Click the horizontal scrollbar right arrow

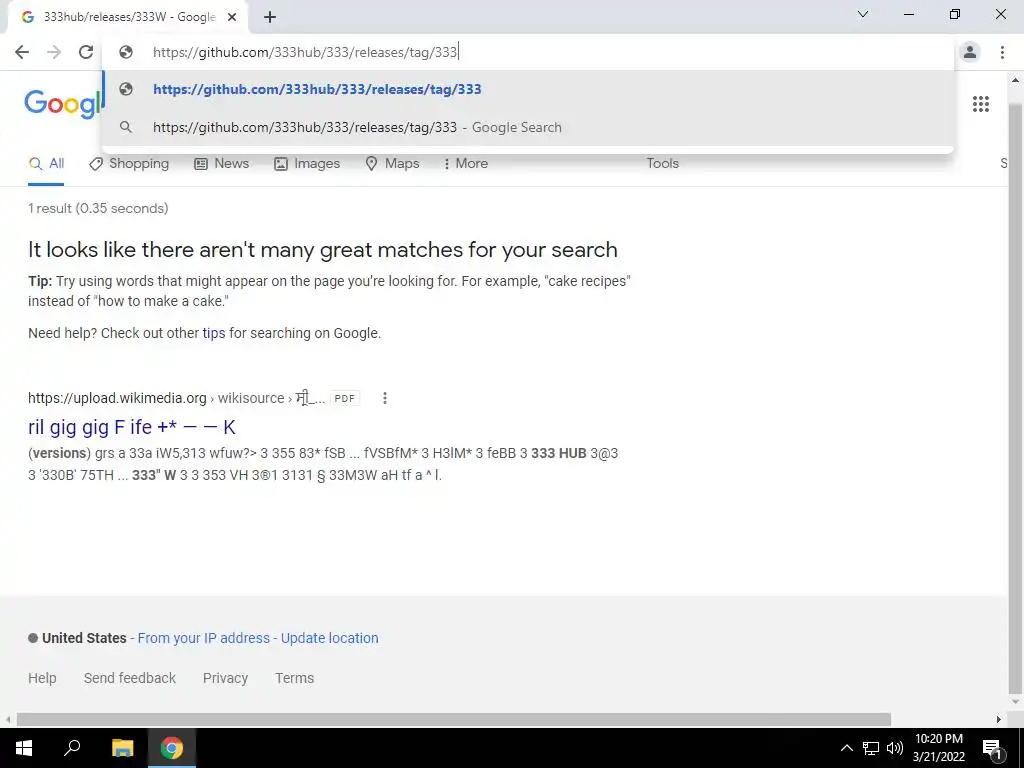coord(999,720)
